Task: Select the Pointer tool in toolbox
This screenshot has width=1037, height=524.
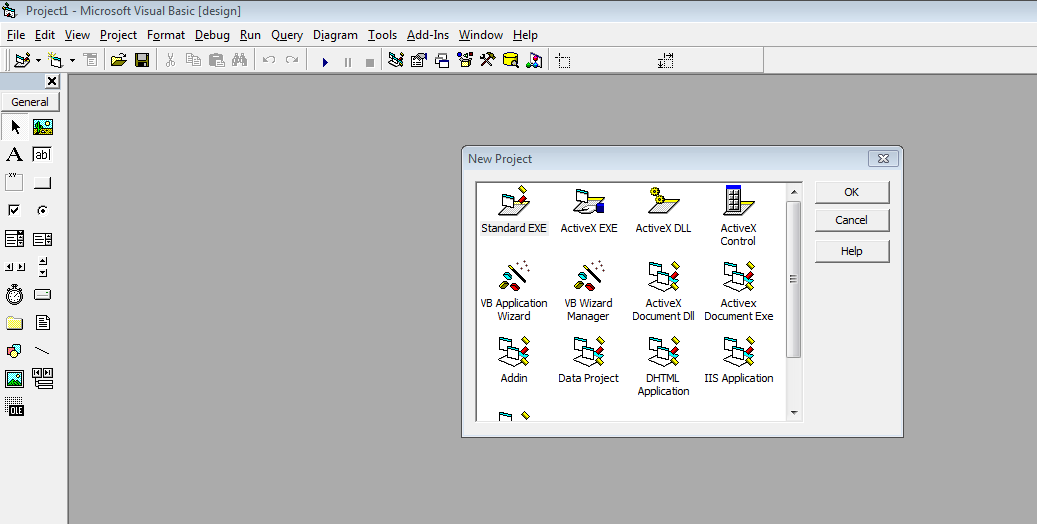Action: point(15,127)
